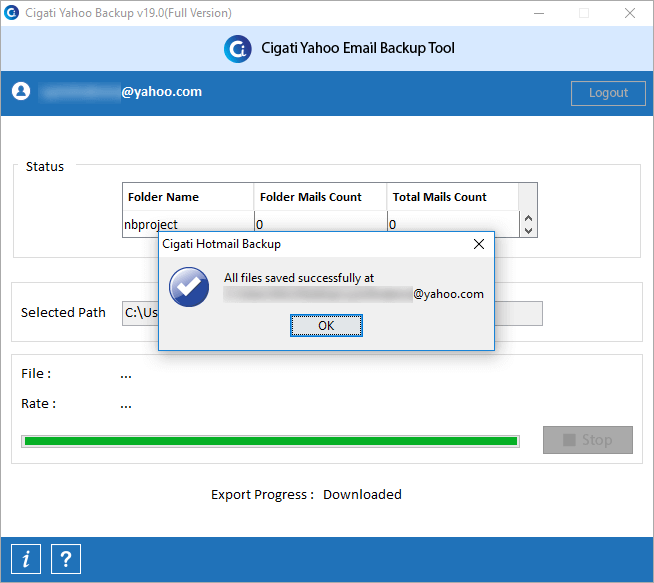Click the Cigati Yahoo Email Backup Tool title

(358, 48)
